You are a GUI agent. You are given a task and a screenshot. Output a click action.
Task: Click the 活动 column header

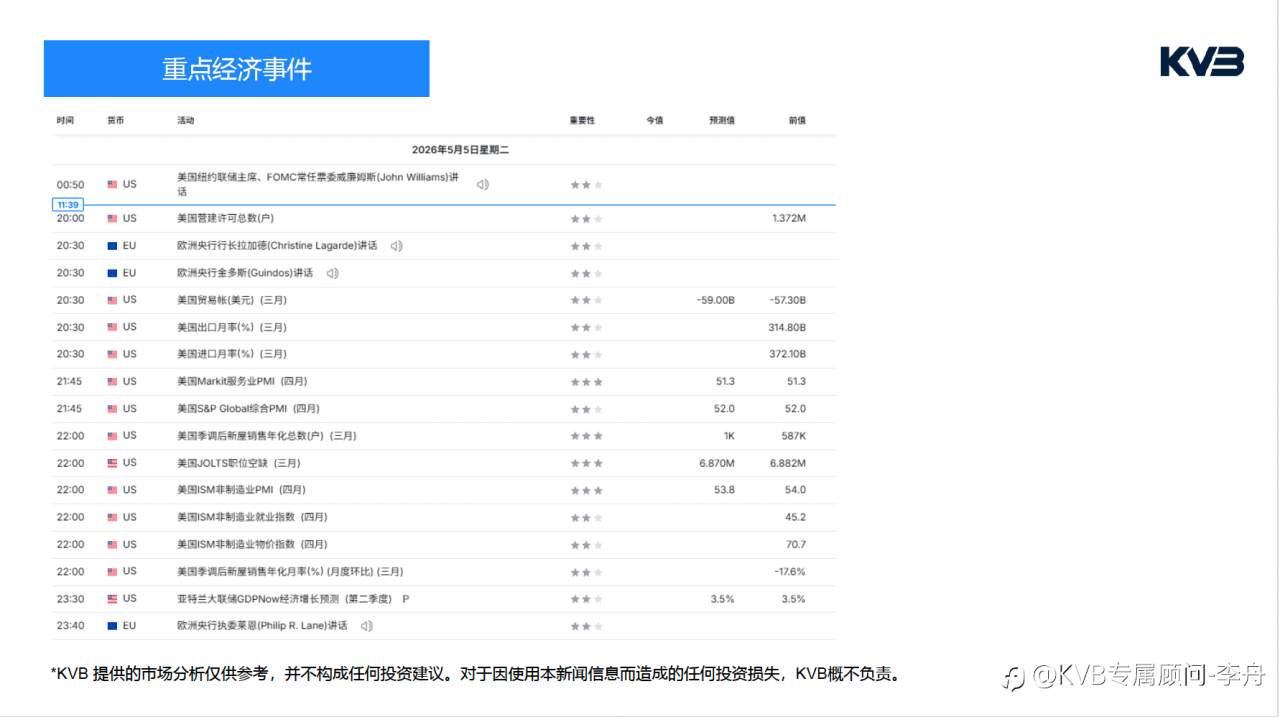186,120
